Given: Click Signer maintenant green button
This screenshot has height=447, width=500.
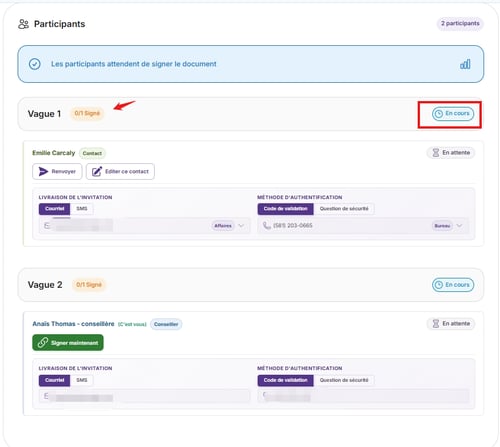Looking at the screenshot, I should tap(68, 343).
